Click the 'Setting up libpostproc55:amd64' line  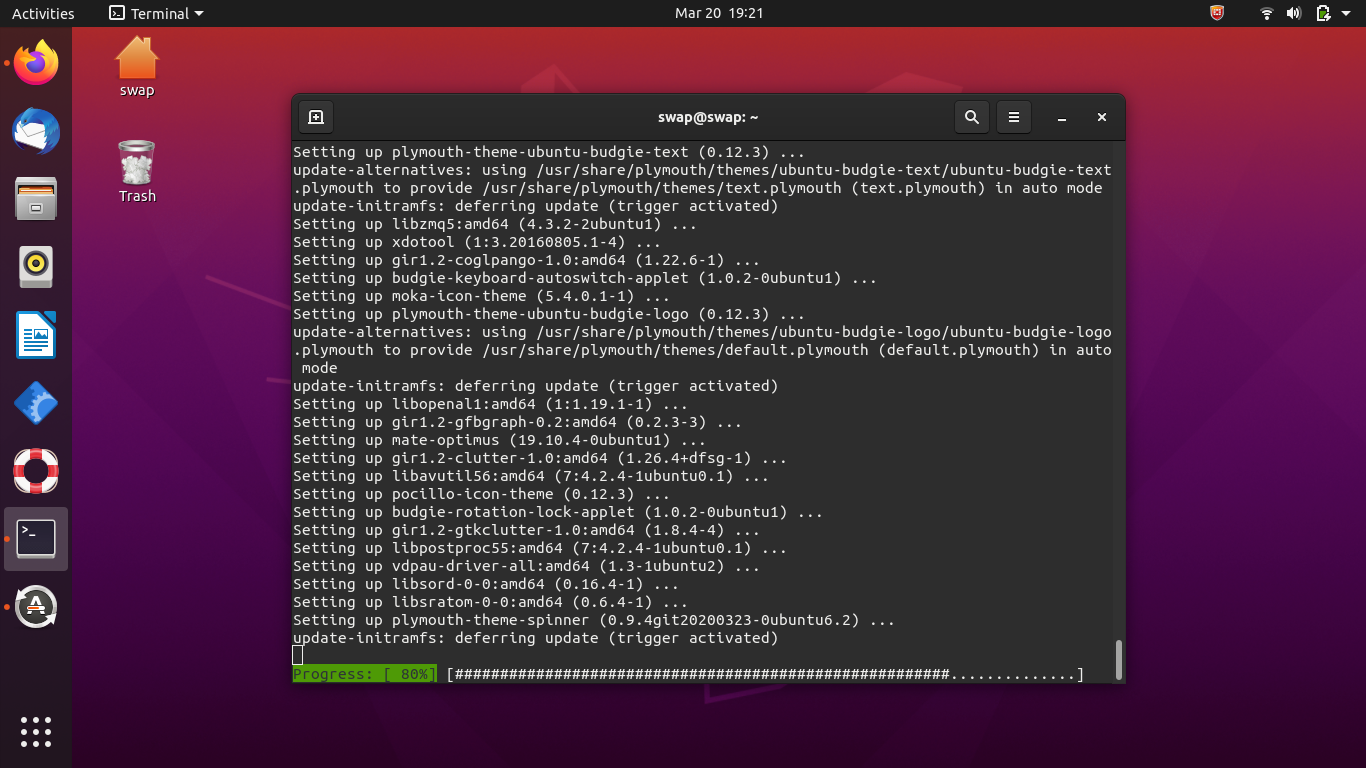(540, 548)
